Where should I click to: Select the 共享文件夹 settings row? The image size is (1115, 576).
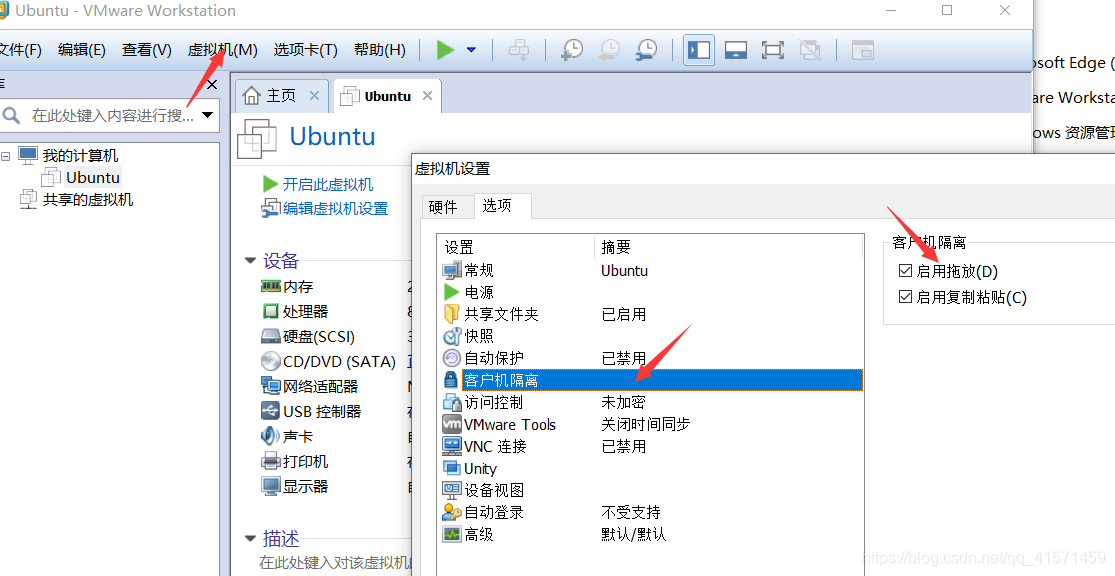[x=651, y=314]
